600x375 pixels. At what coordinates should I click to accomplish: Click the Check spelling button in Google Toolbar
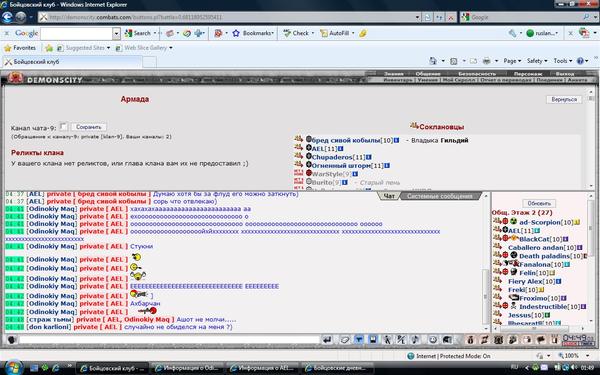point(298,33)
